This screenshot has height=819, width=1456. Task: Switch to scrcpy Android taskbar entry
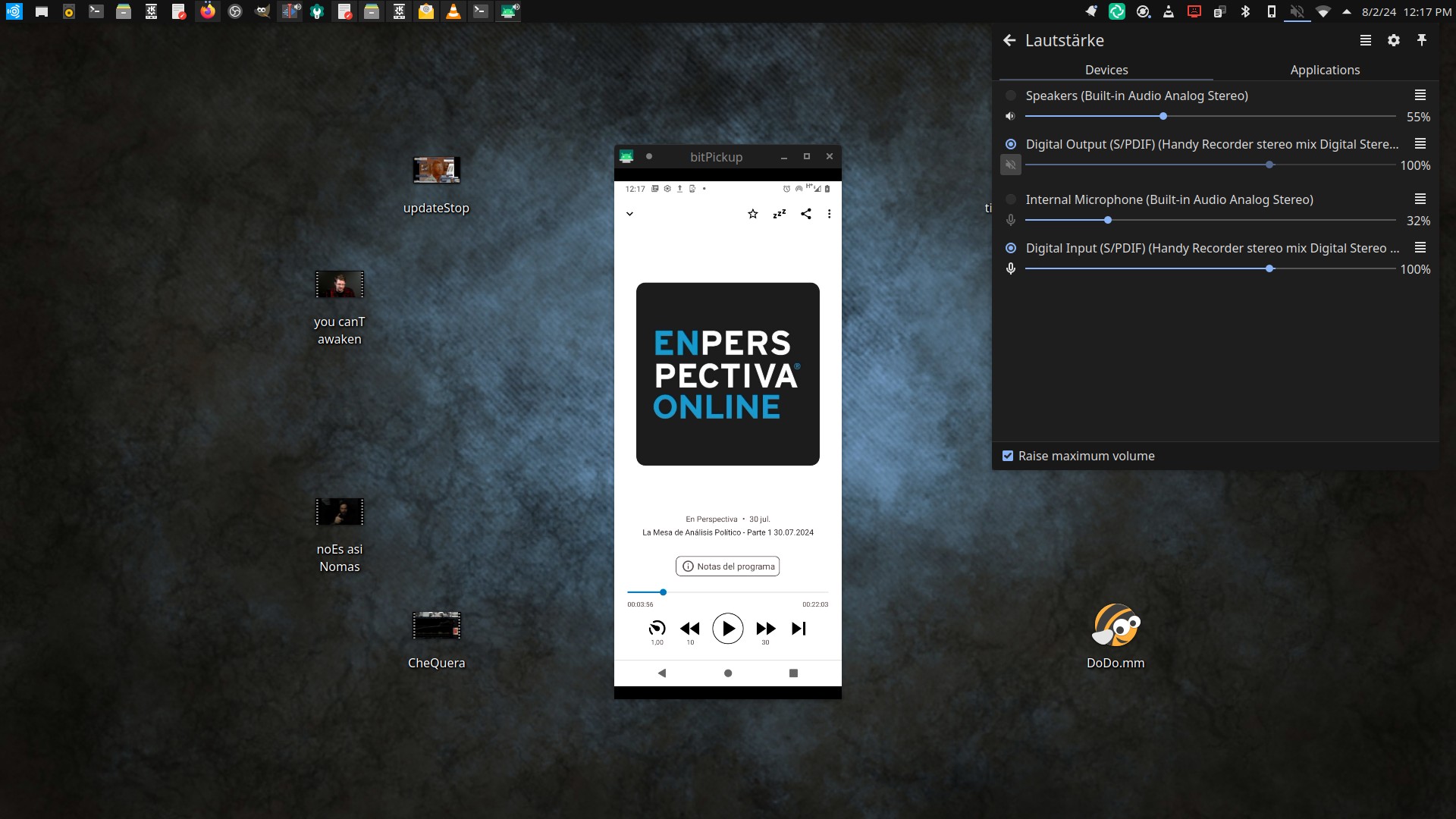click(508, 11)
